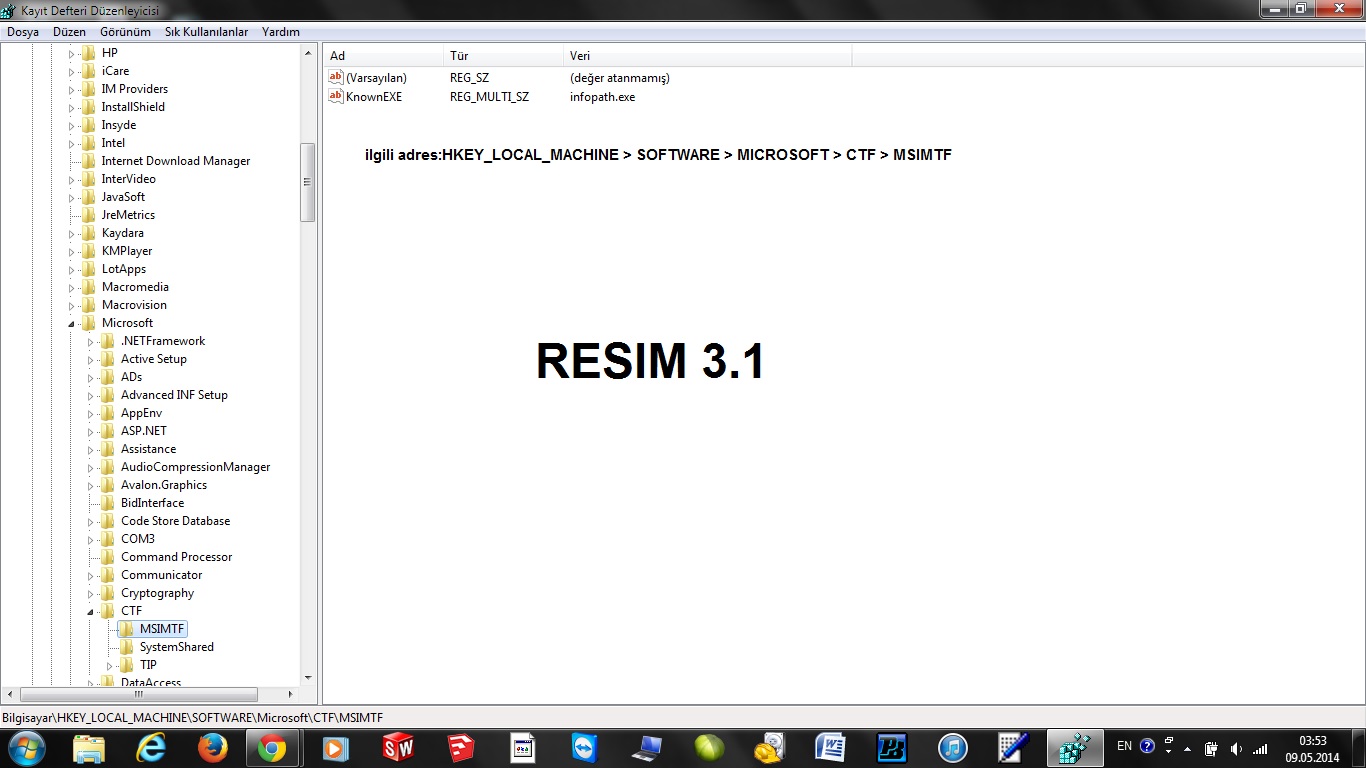Click the Communicator folder icon
Screen dimensions: 1366x768
point(108,575)
